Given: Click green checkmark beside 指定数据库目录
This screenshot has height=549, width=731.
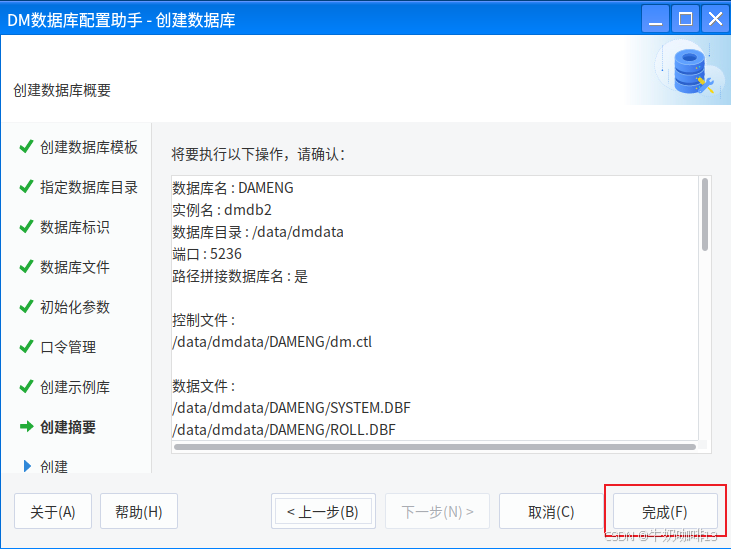Looking at the screenshot, I should (x=26, y=186).
